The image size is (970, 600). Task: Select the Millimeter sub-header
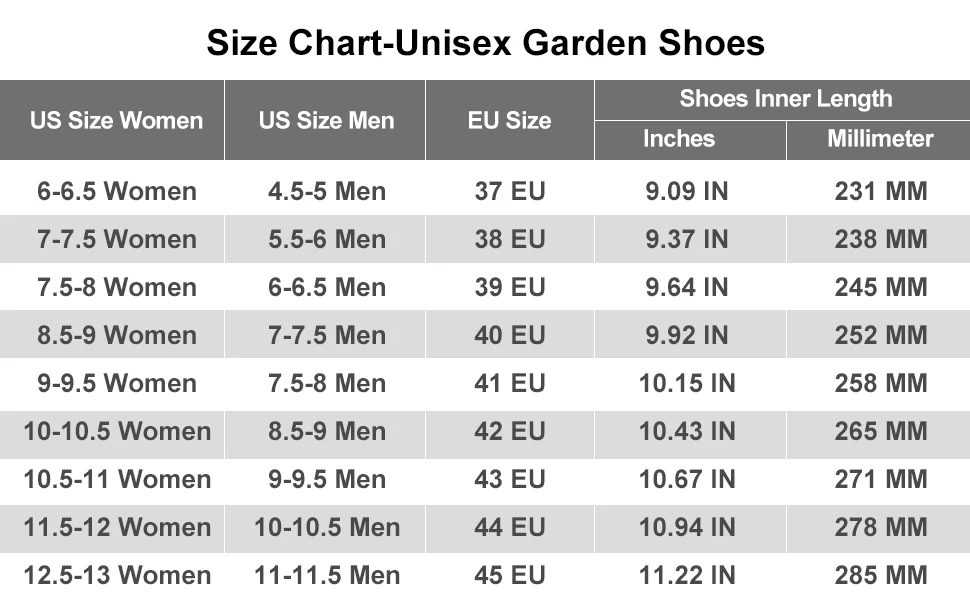tap(880, 139)
